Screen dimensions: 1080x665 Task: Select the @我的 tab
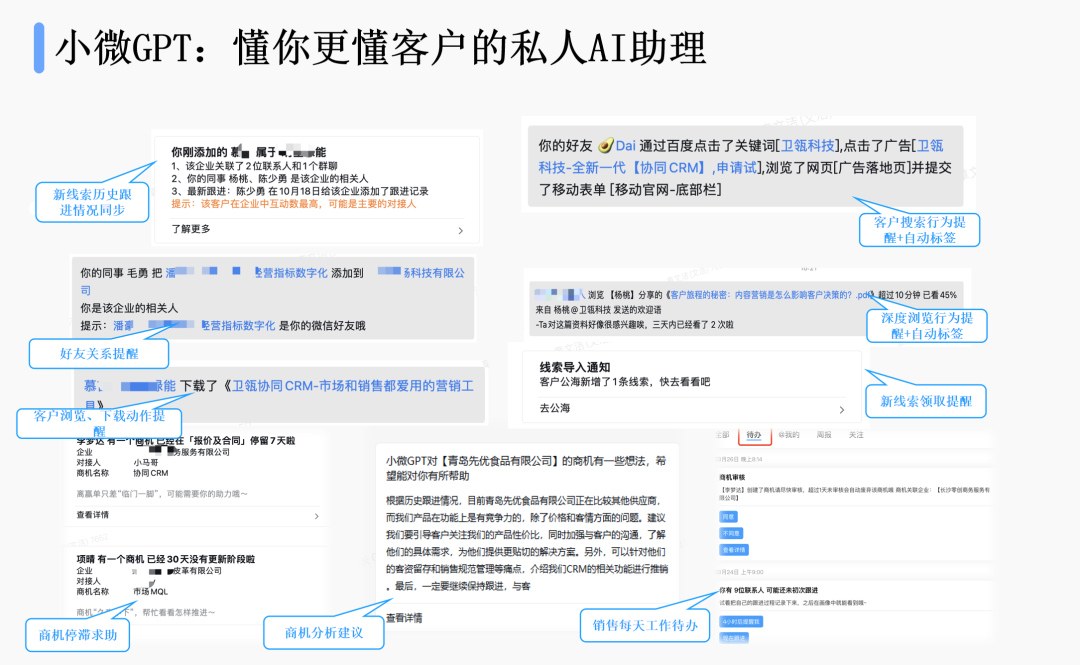tap(789, 435)
